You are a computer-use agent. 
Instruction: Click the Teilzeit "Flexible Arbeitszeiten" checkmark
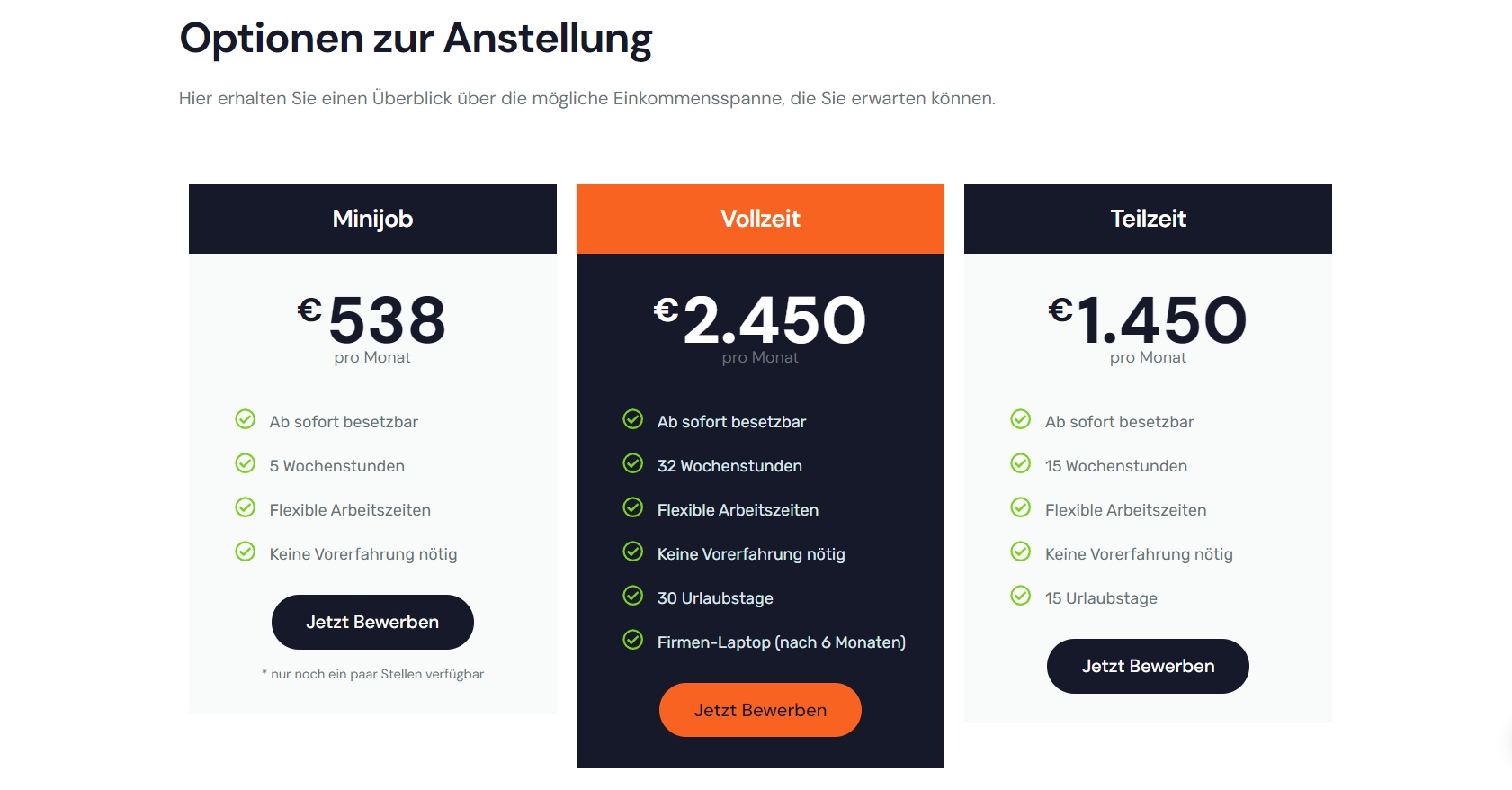coord(1021,507)
